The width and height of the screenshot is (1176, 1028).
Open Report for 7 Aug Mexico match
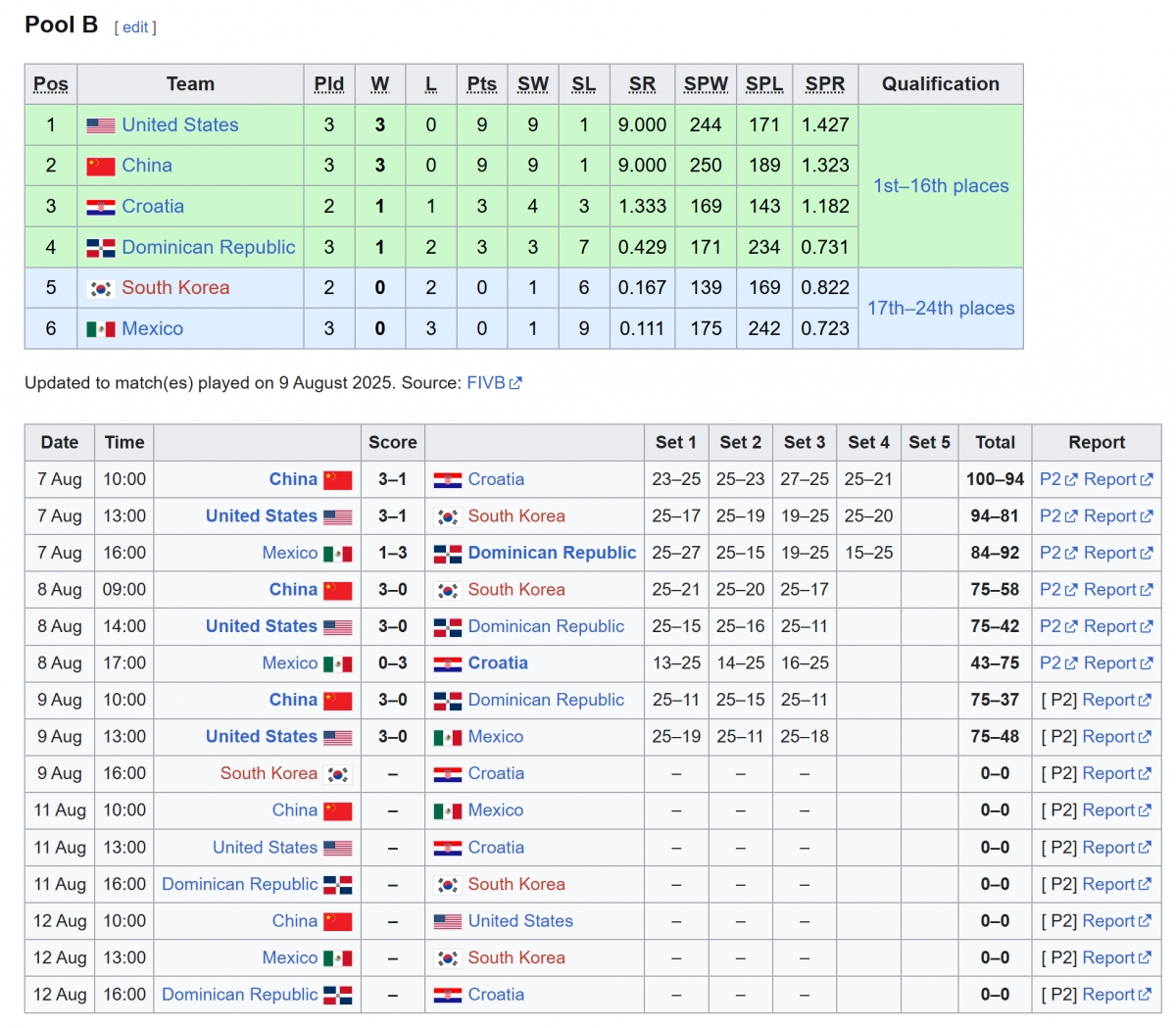click(x=1109, y=553)
